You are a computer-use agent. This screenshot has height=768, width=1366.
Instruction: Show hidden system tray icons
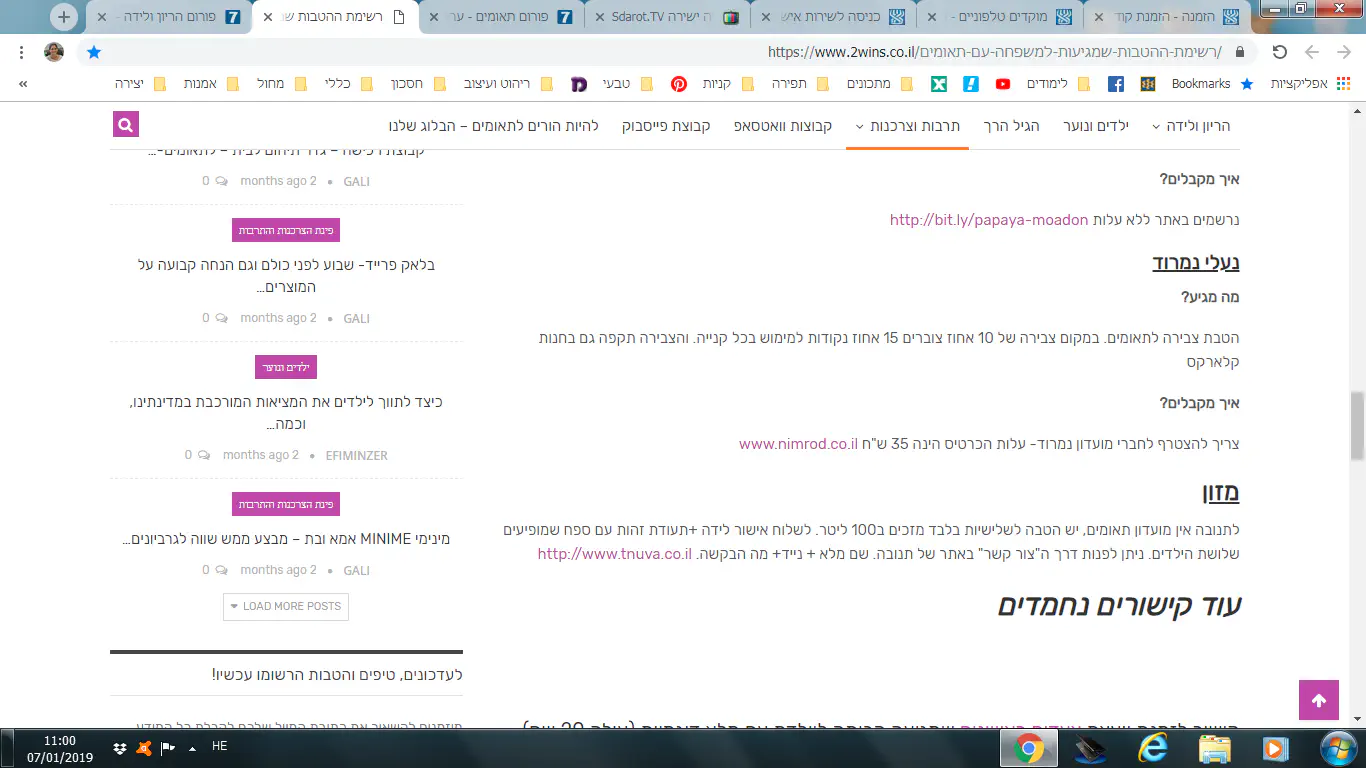[191, 748]
